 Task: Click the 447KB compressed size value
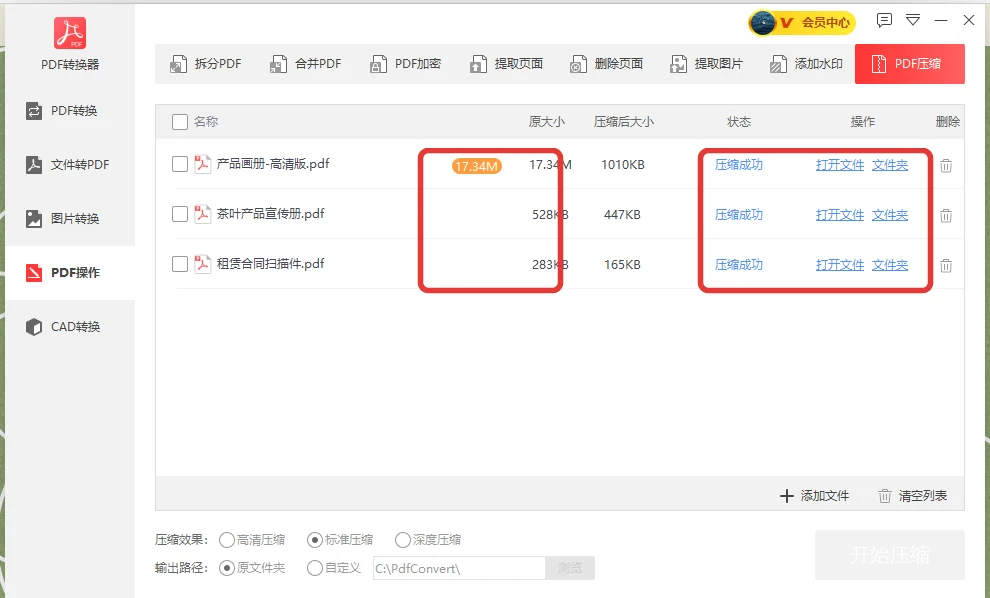coord(622,215)
